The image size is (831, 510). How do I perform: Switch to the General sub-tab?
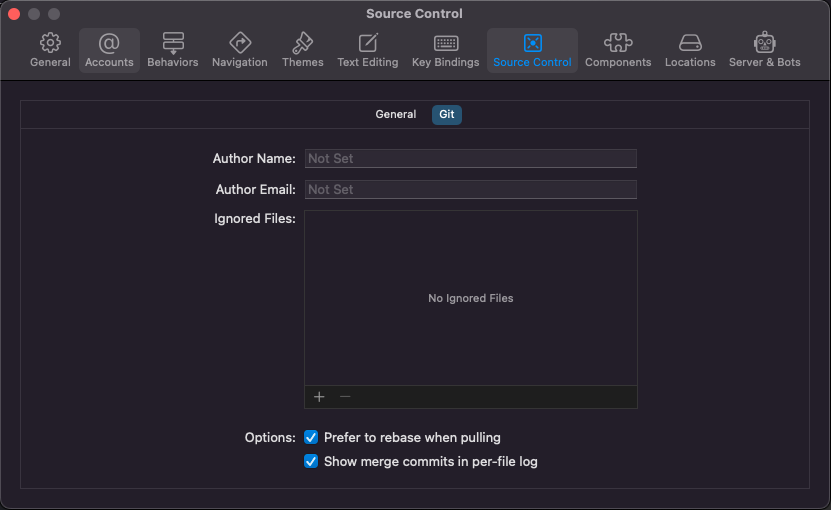[395, 115]
